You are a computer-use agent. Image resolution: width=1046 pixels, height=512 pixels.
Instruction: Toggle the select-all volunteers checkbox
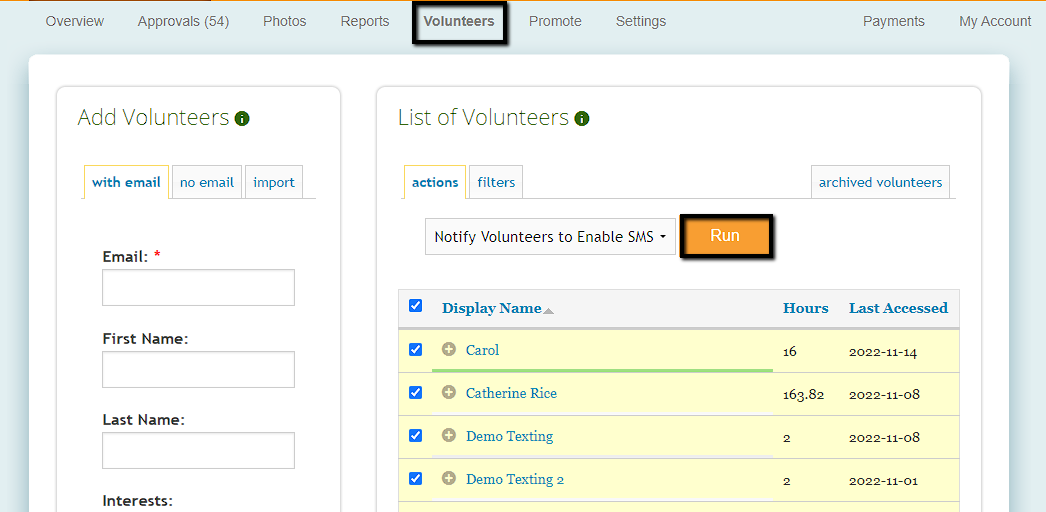click(x=416, y=306)
